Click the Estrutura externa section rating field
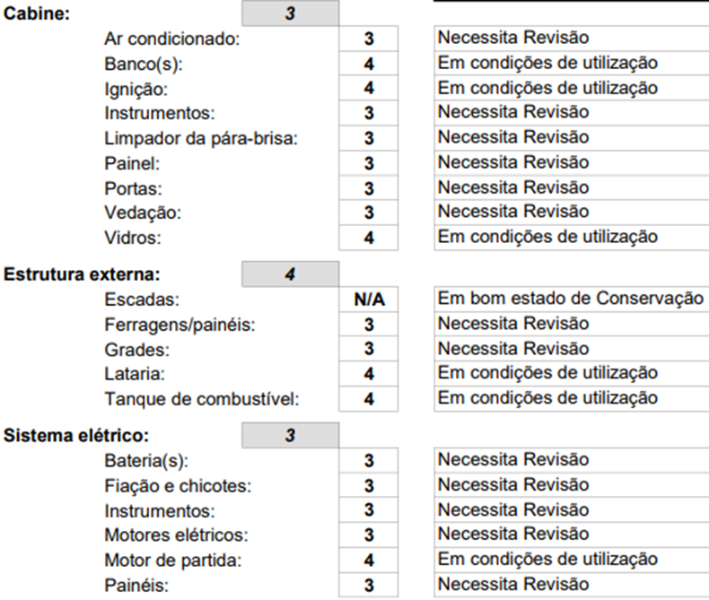 click(x=289, y=273)
